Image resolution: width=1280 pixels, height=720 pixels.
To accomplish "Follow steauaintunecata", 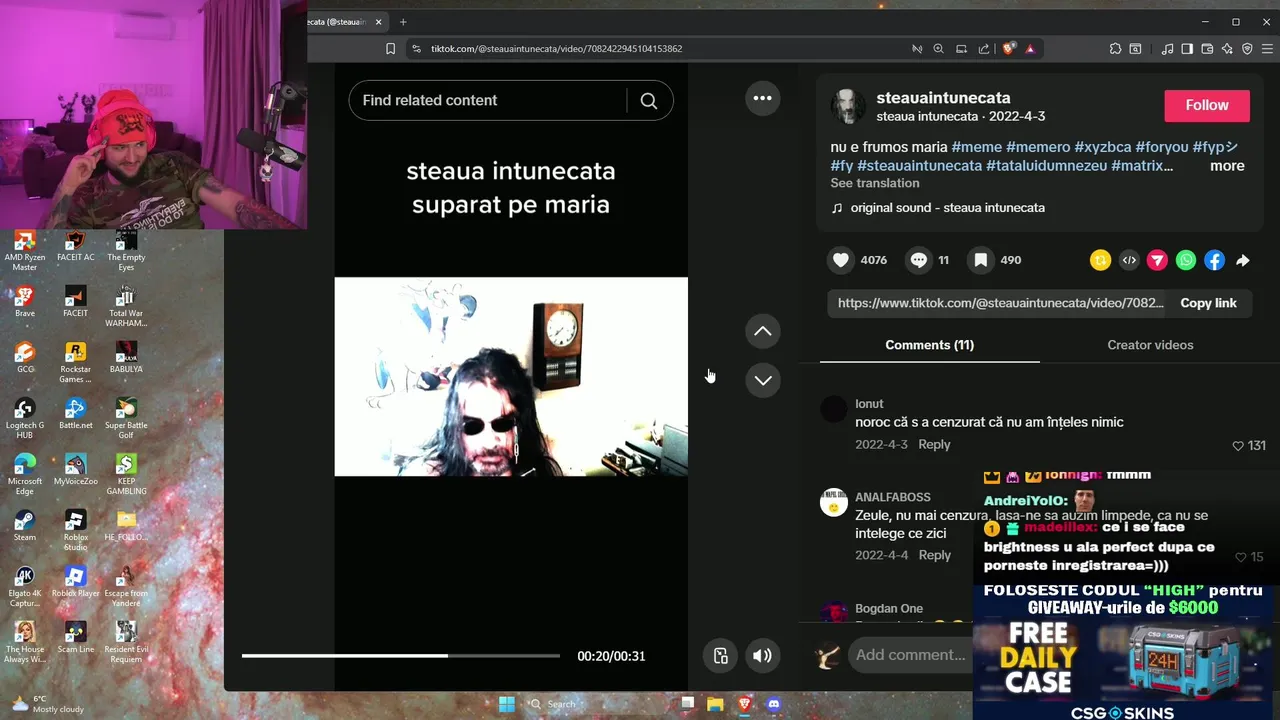I will coord(1207,105).
